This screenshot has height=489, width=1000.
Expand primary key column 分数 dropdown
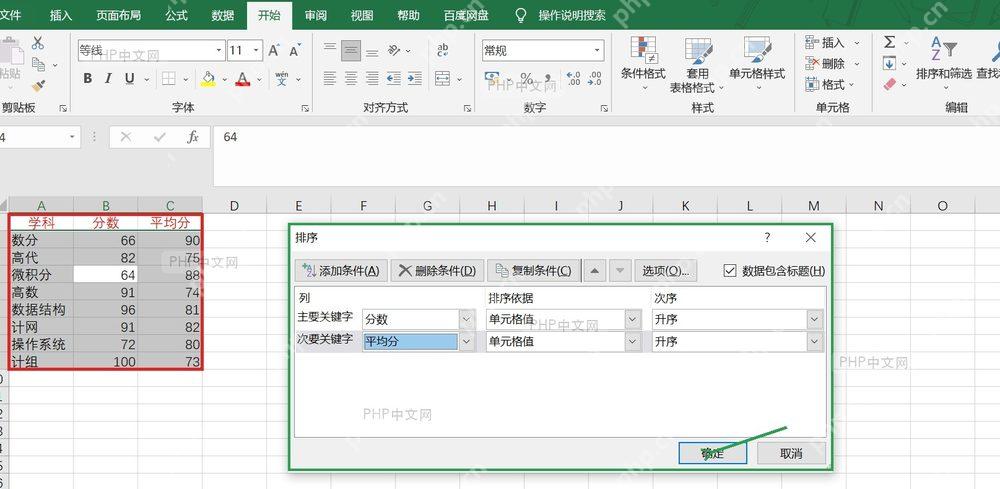pyautogui.click(x=467, y=319)
